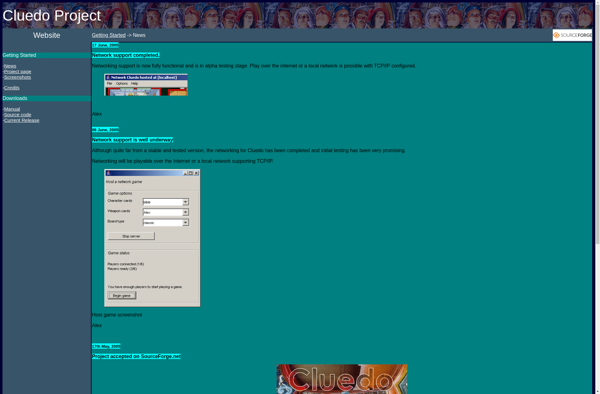The image size is (600, 394).
Task: Open the Host game dialog screenshot
Action: pyautogui.click(x=152, y=238)
